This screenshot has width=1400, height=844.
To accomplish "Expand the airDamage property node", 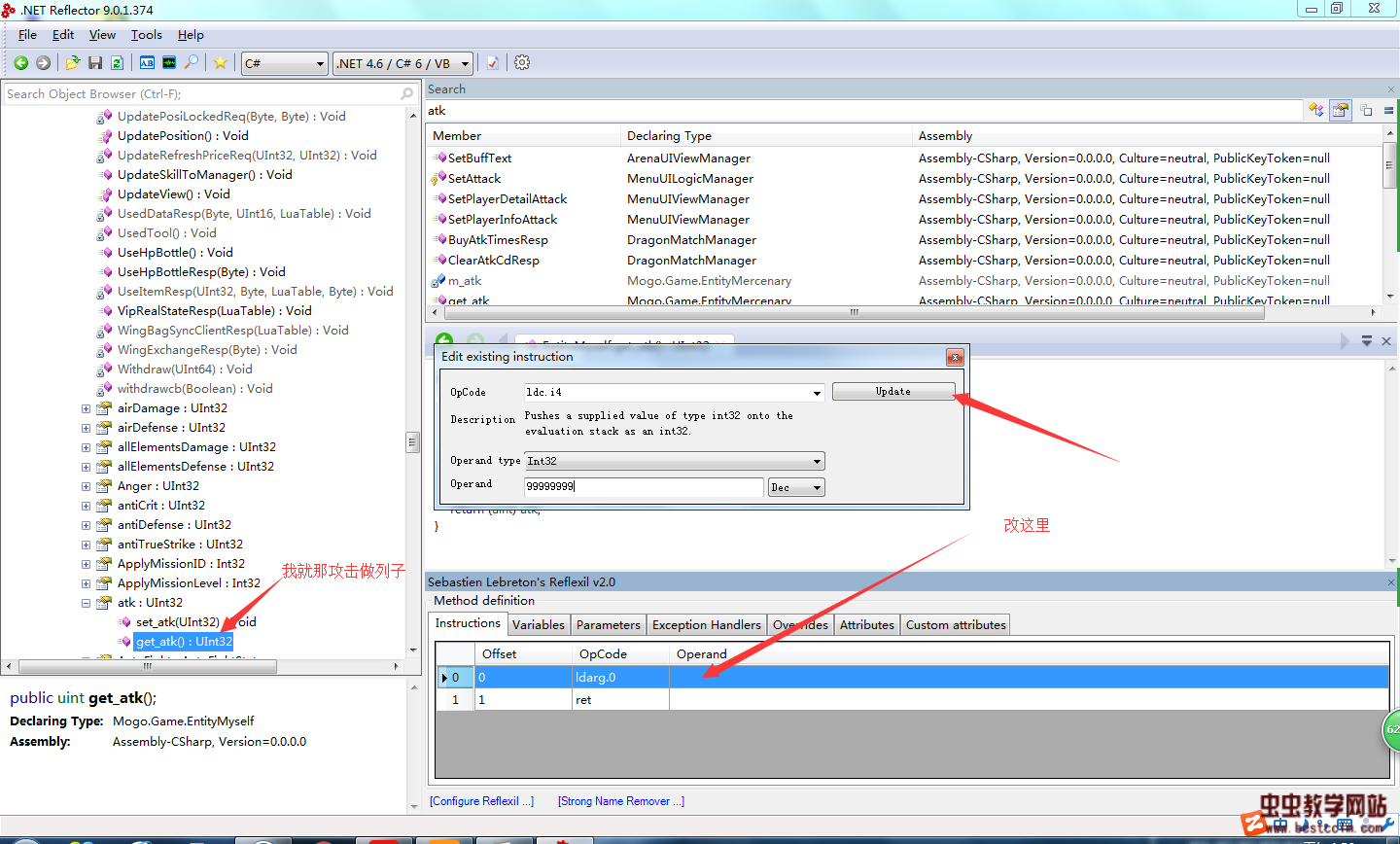I will (86, 408).
